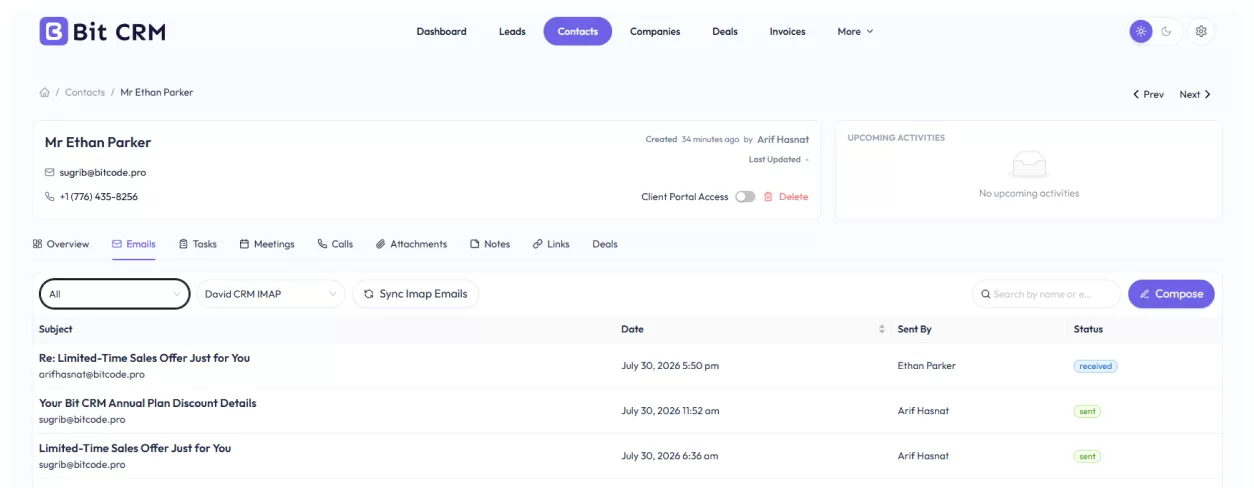The image size is (1254, 488).
Task: Click the magnifier icon in search box
Action: point(986,294)
